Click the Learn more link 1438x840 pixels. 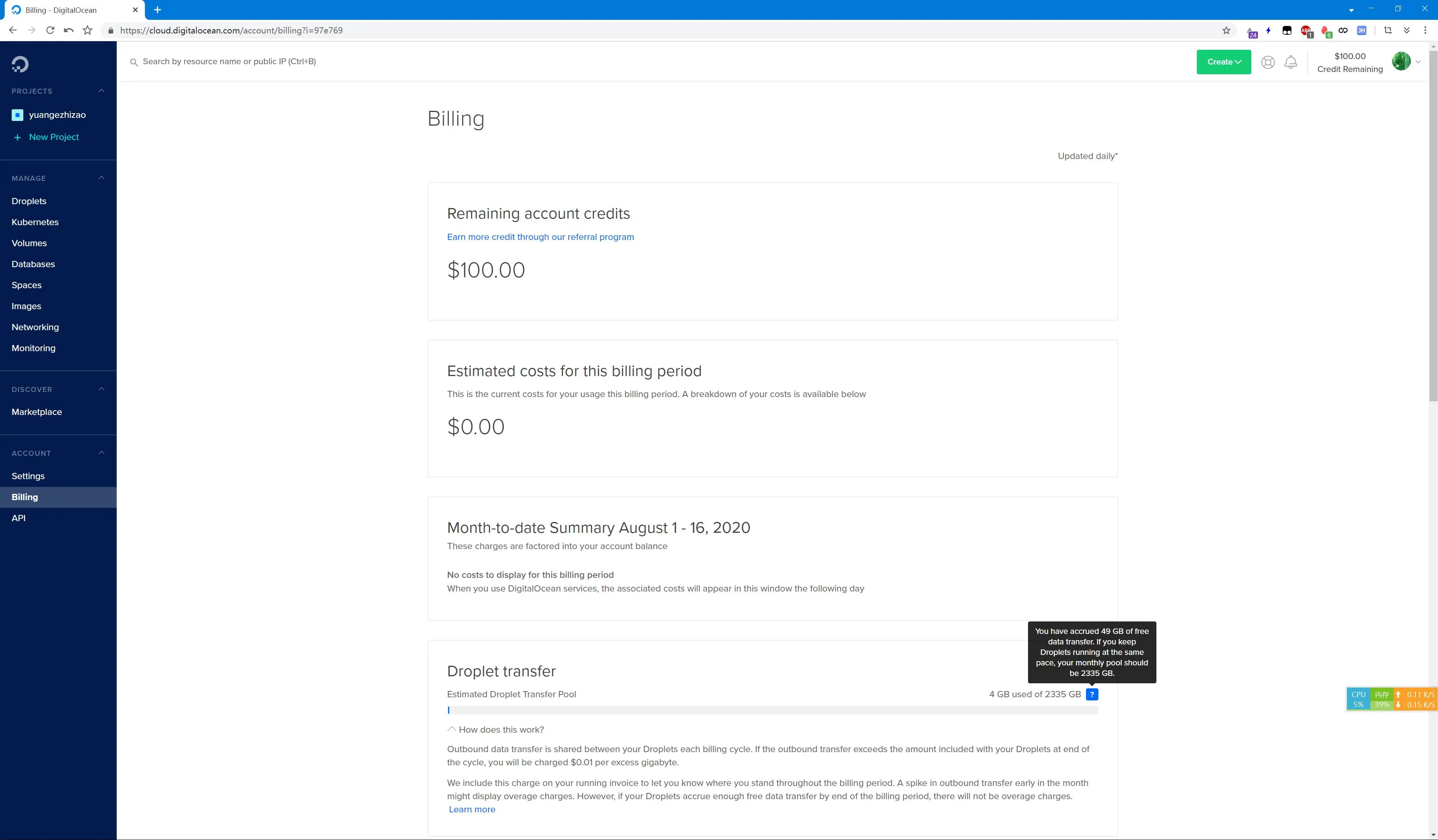(472, 809)
